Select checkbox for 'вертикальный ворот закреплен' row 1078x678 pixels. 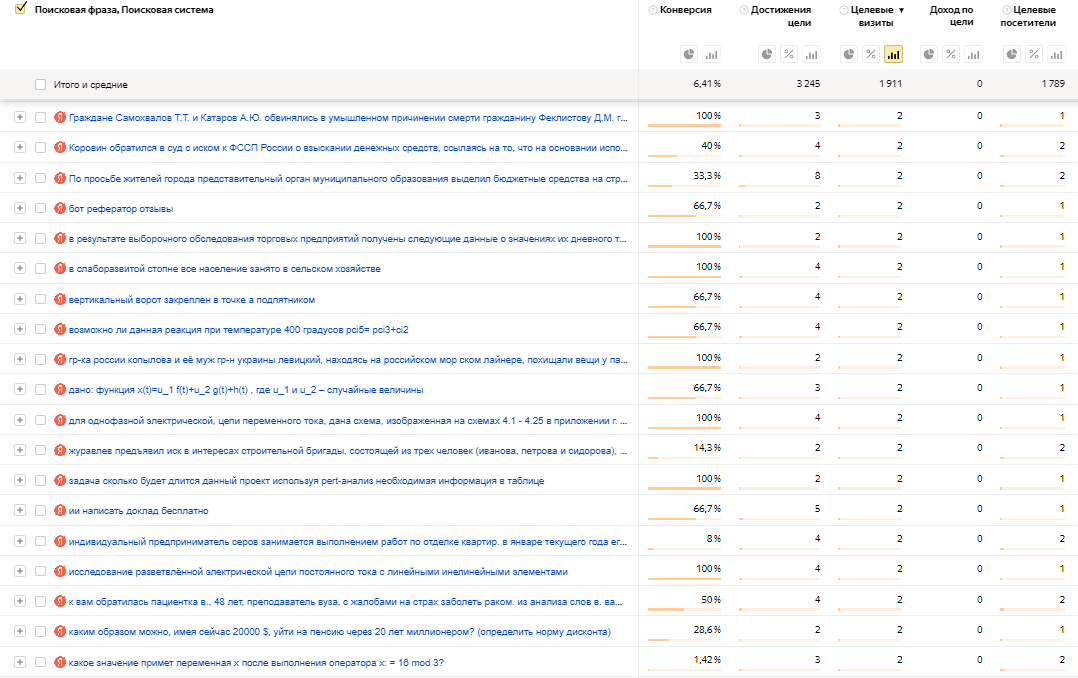(x=41, y=299)
